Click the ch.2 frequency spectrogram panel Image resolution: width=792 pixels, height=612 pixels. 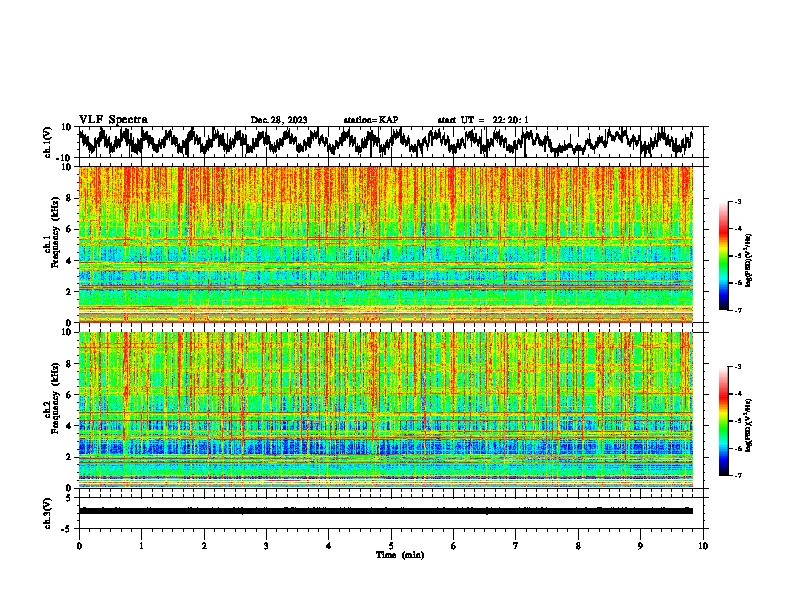tap(386, 410)
